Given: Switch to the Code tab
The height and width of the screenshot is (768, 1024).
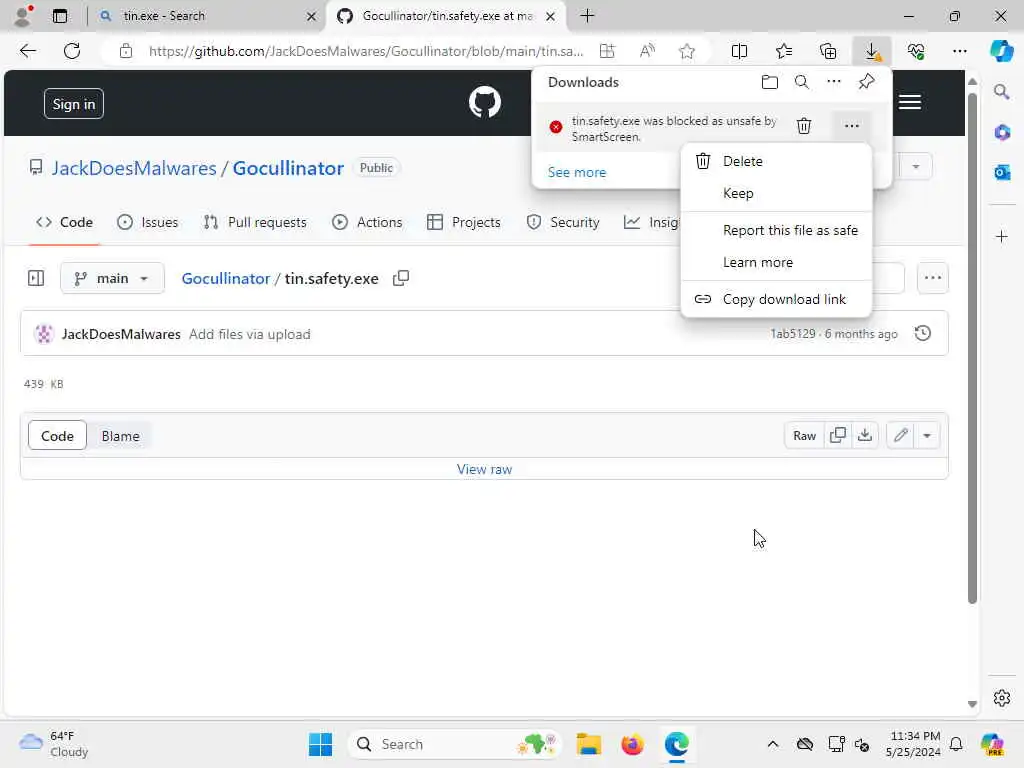Looking at the screenshot, I should point(64,223).
